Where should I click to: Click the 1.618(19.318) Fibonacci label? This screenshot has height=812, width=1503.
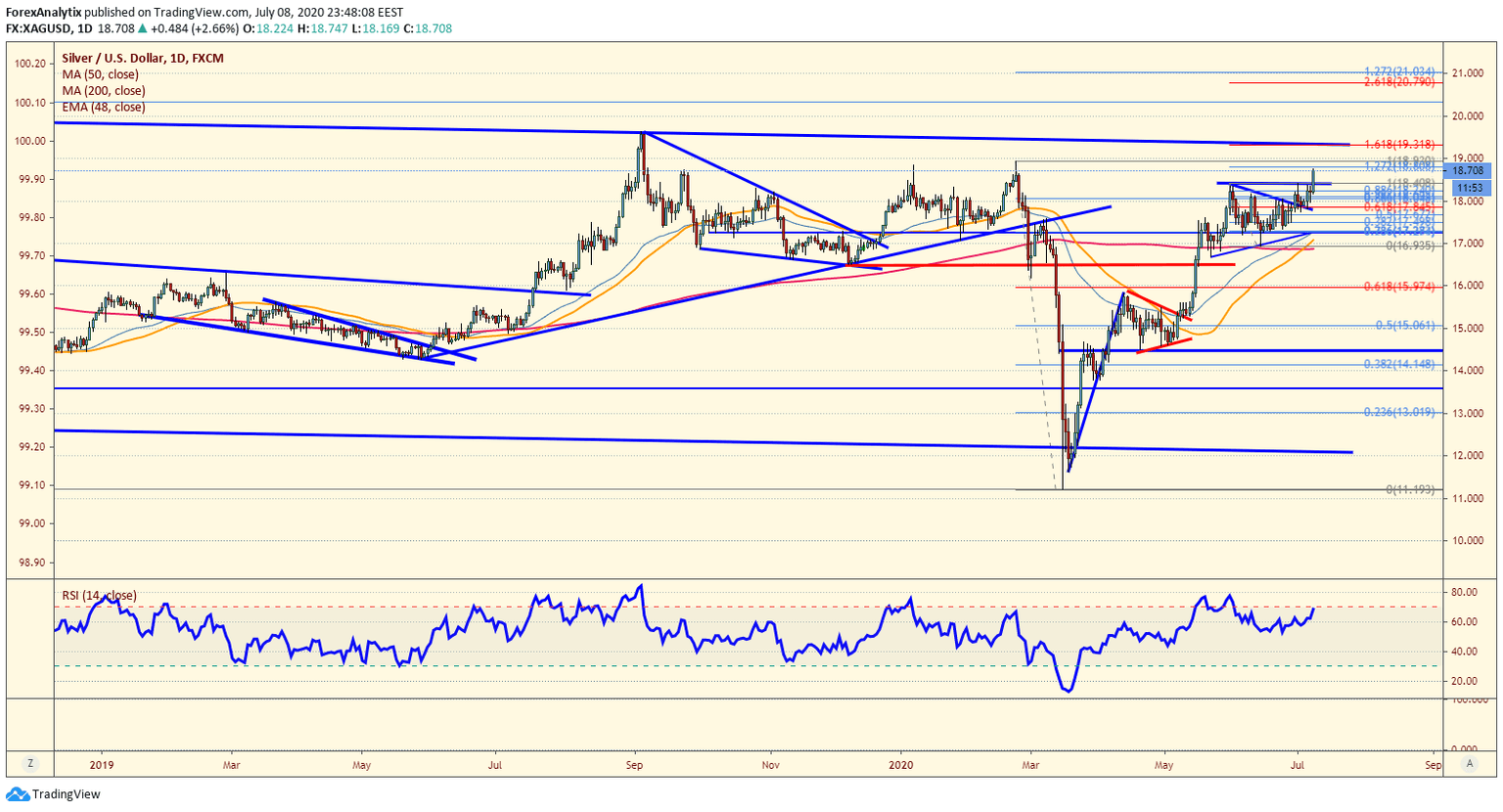pyautogui.click(x=1400, y=144)
